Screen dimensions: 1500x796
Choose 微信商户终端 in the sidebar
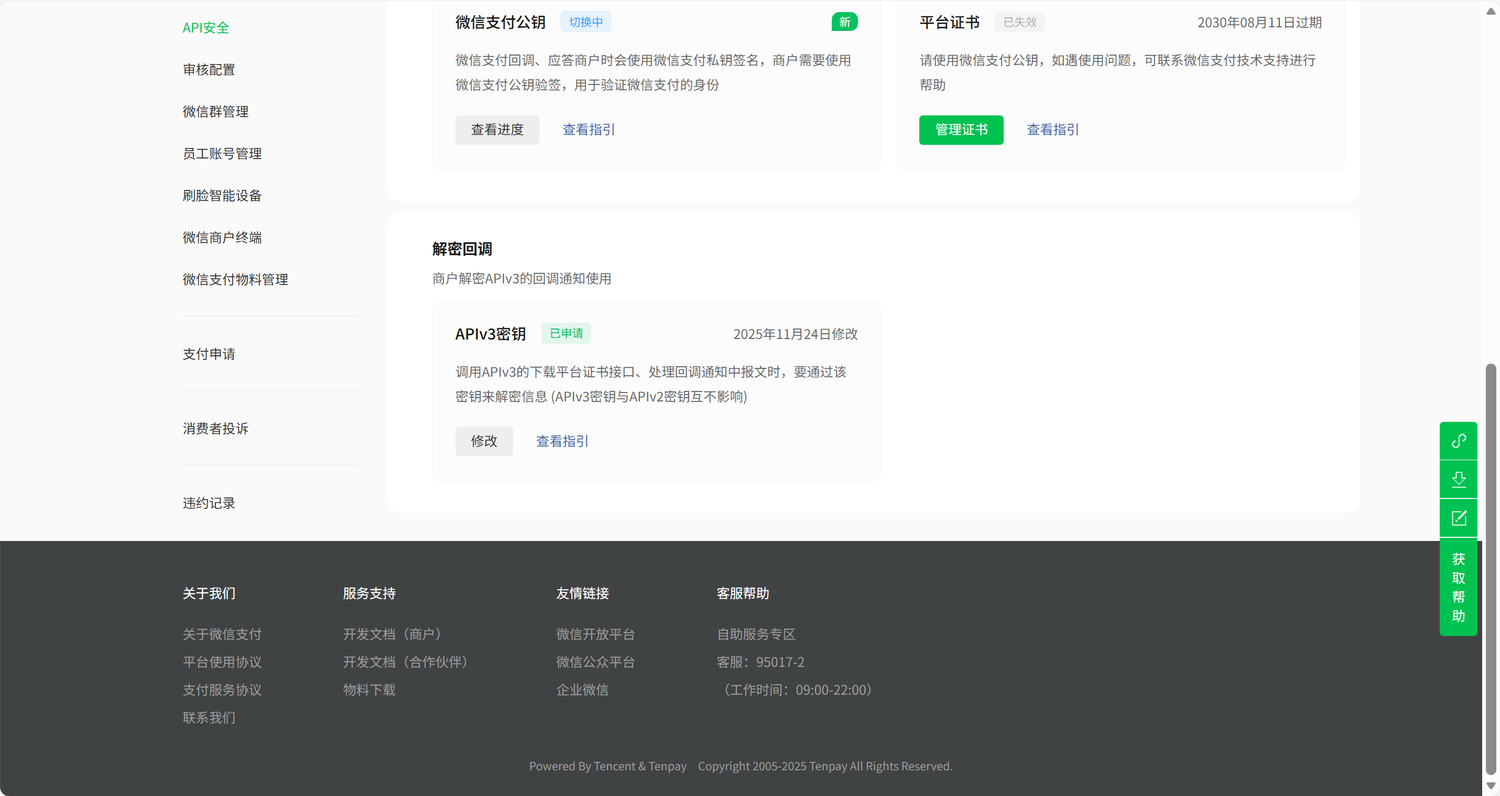[x=222, y=238]
